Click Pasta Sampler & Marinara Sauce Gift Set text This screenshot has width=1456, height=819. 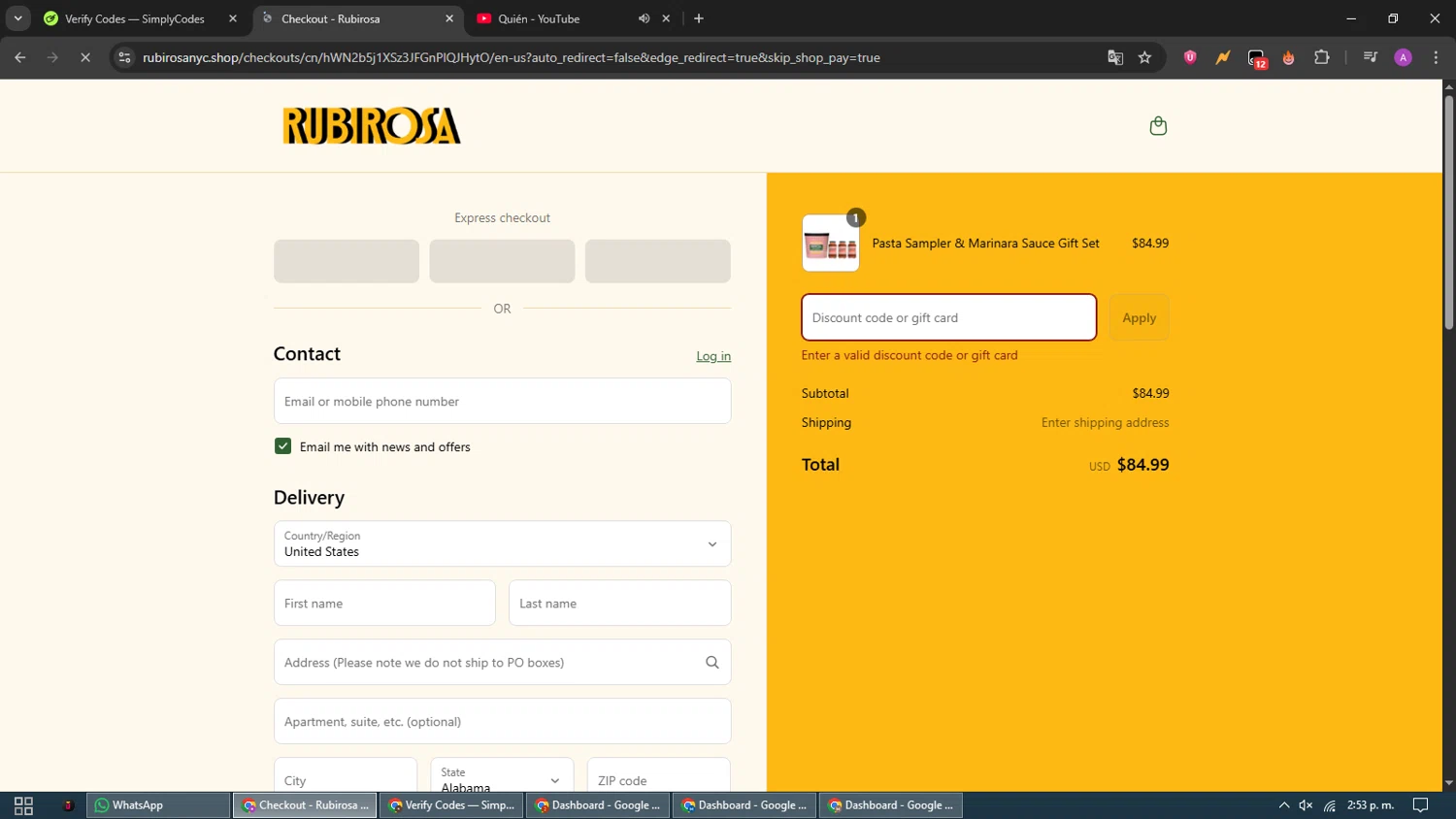click(985, 244)
